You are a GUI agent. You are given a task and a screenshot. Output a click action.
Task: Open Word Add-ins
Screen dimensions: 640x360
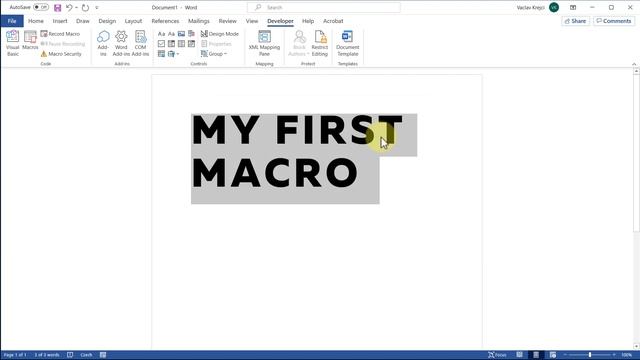tap(121, 43)
